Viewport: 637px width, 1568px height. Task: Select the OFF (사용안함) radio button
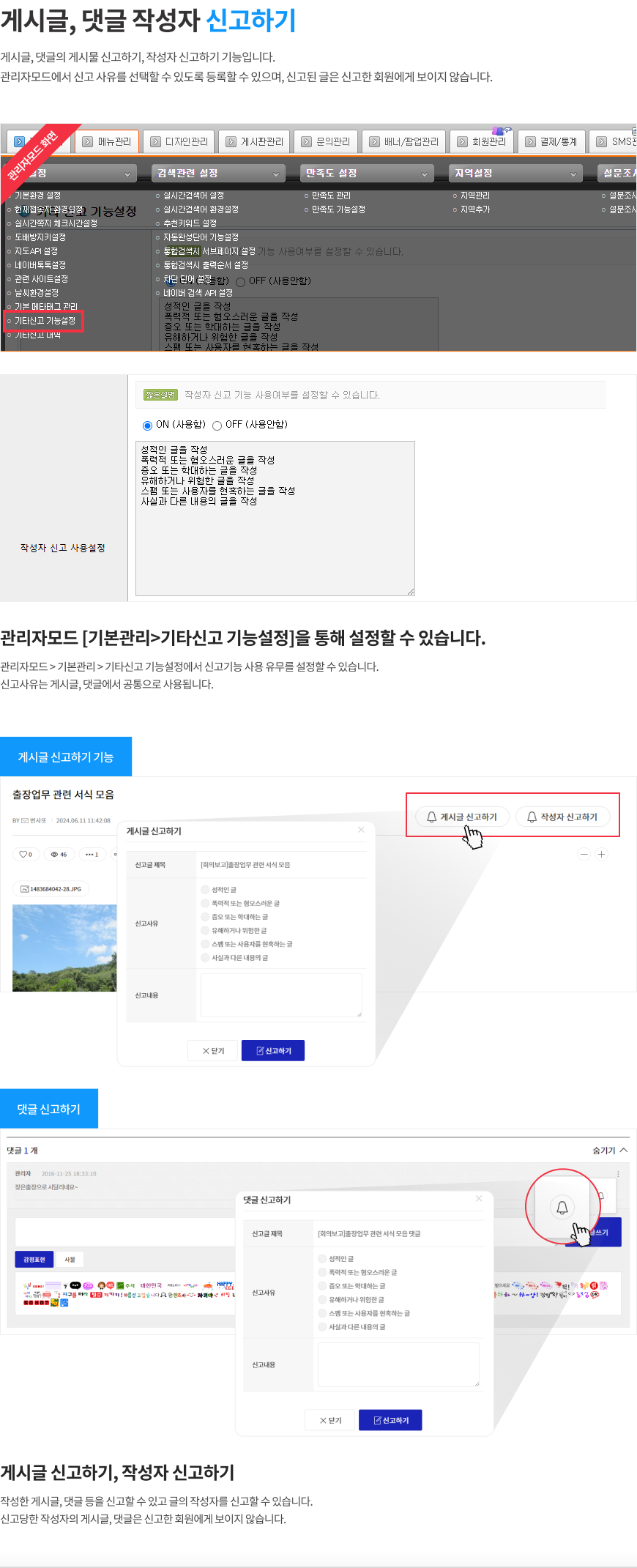217,426
